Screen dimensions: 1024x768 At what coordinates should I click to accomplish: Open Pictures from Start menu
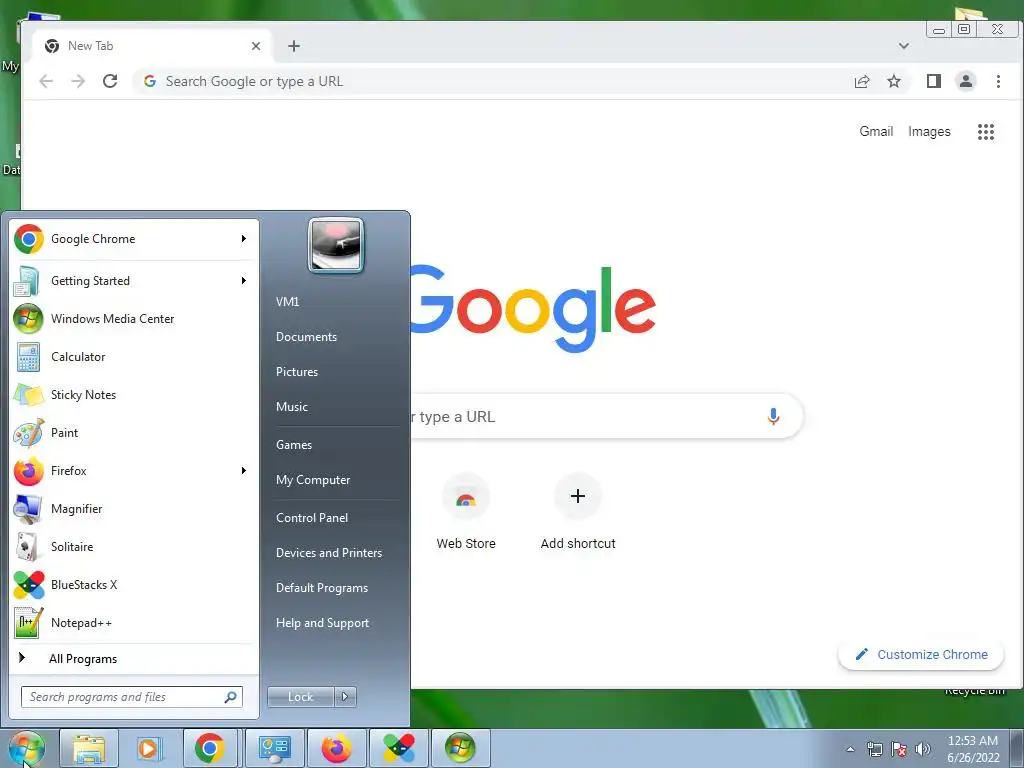coord(297,372)
